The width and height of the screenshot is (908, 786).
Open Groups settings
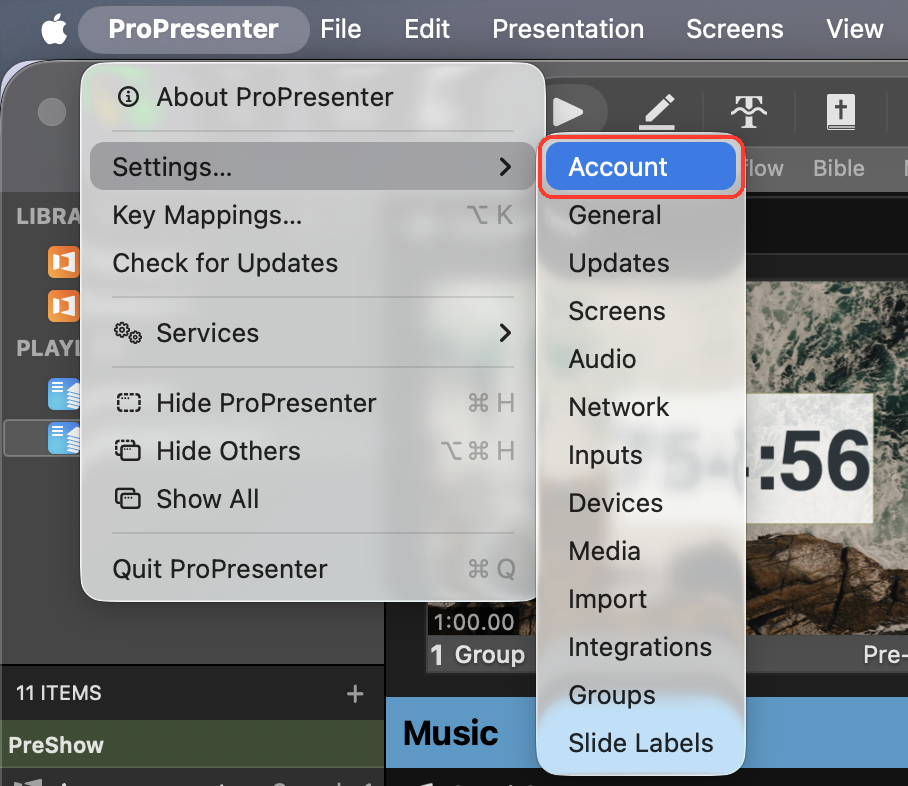pos(640,696)
